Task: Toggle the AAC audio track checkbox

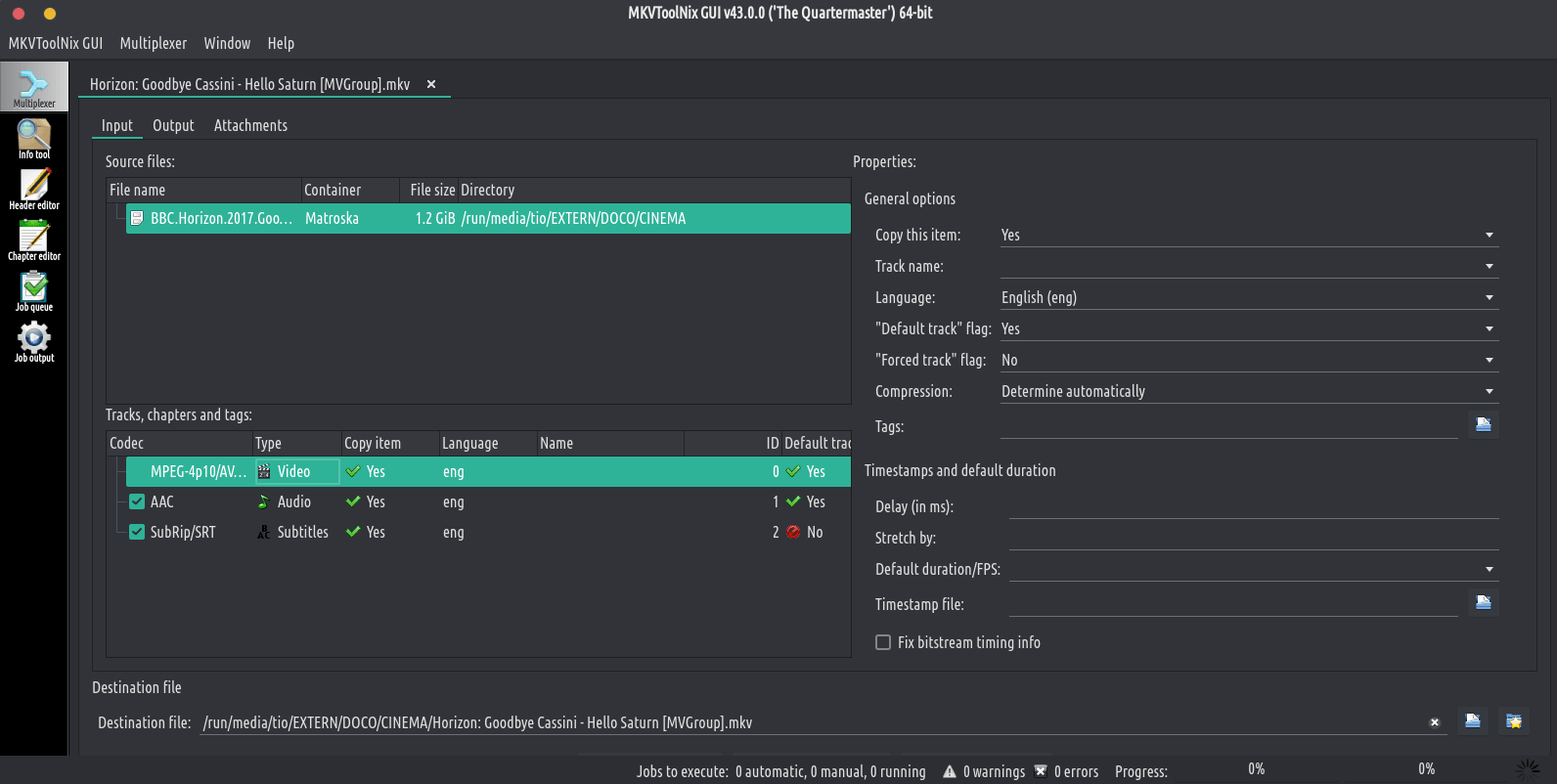Action: point(137,501)
